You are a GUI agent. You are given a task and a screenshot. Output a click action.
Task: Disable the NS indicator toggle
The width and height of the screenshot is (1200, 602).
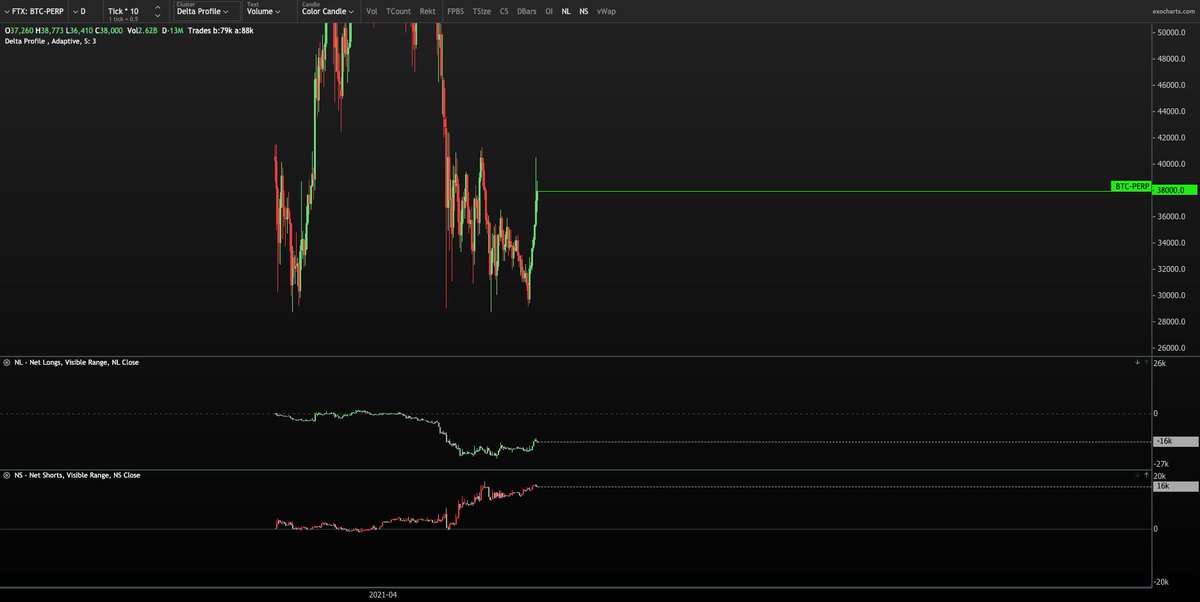point(583,11)
